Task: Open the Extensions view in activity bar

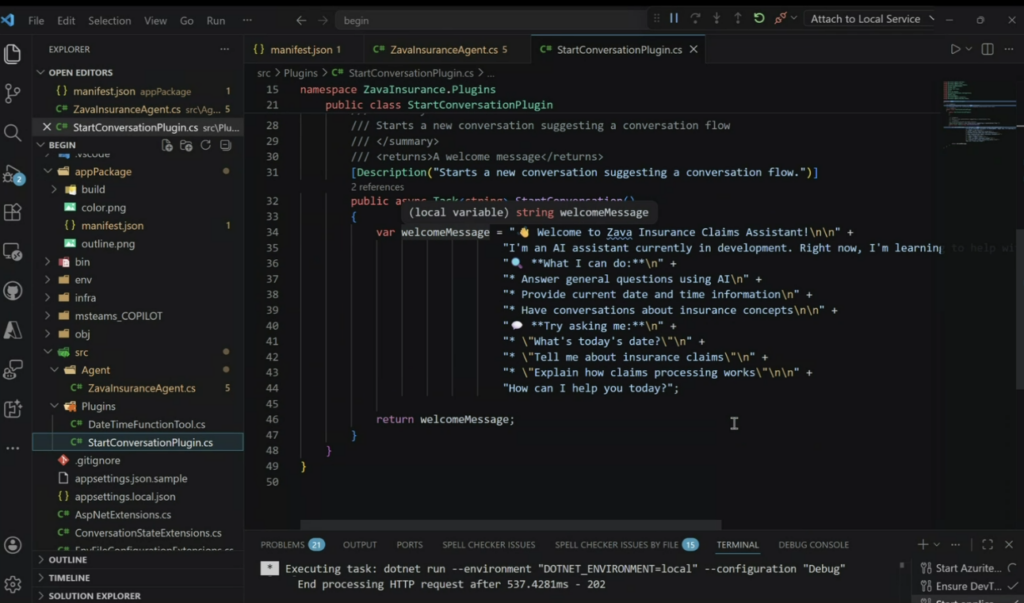Action: pyautogui.click(x=13, y=212)
